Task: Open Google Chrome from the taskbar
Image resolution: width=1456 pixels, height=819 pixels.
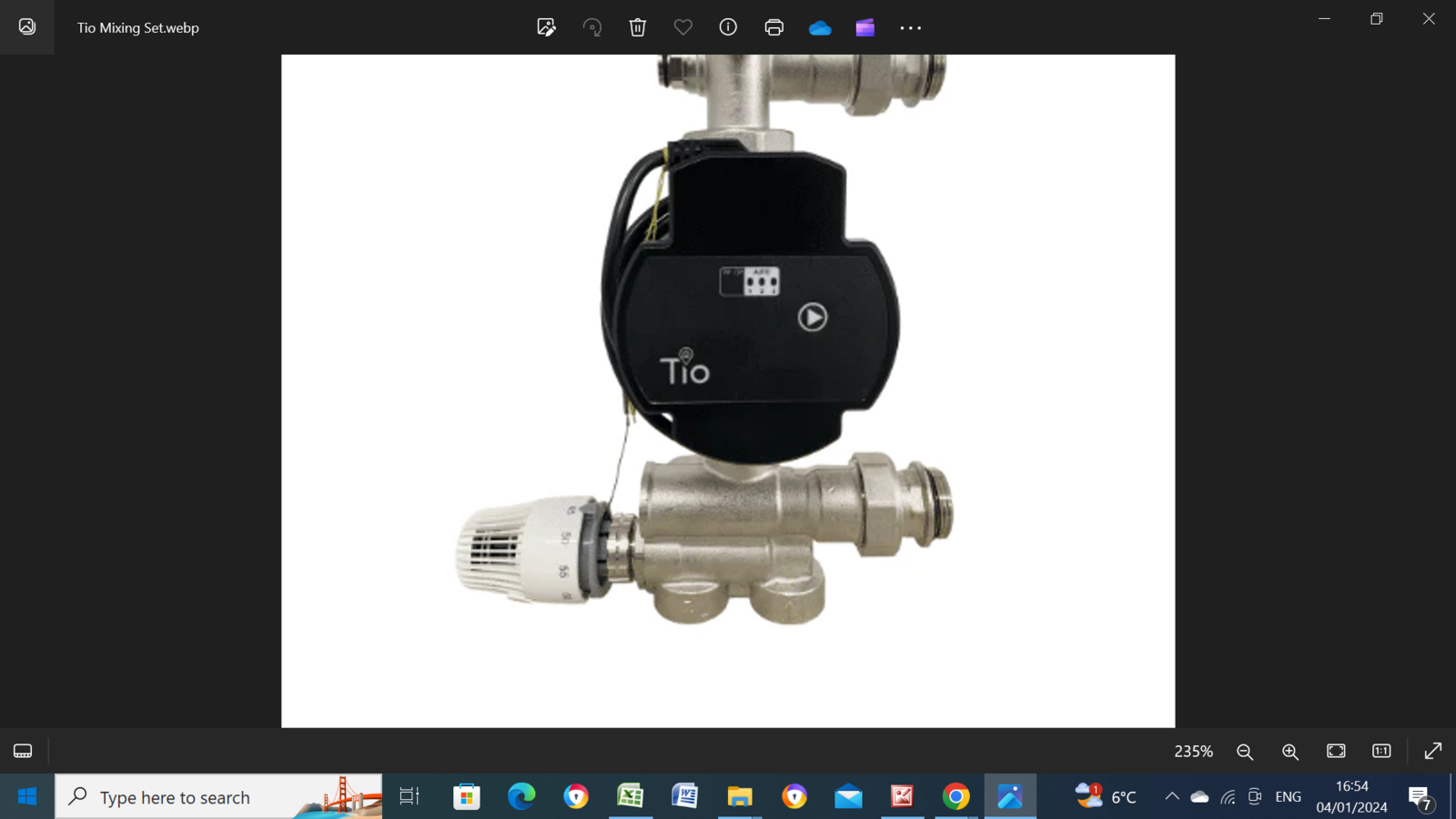Action: point(955,797)
